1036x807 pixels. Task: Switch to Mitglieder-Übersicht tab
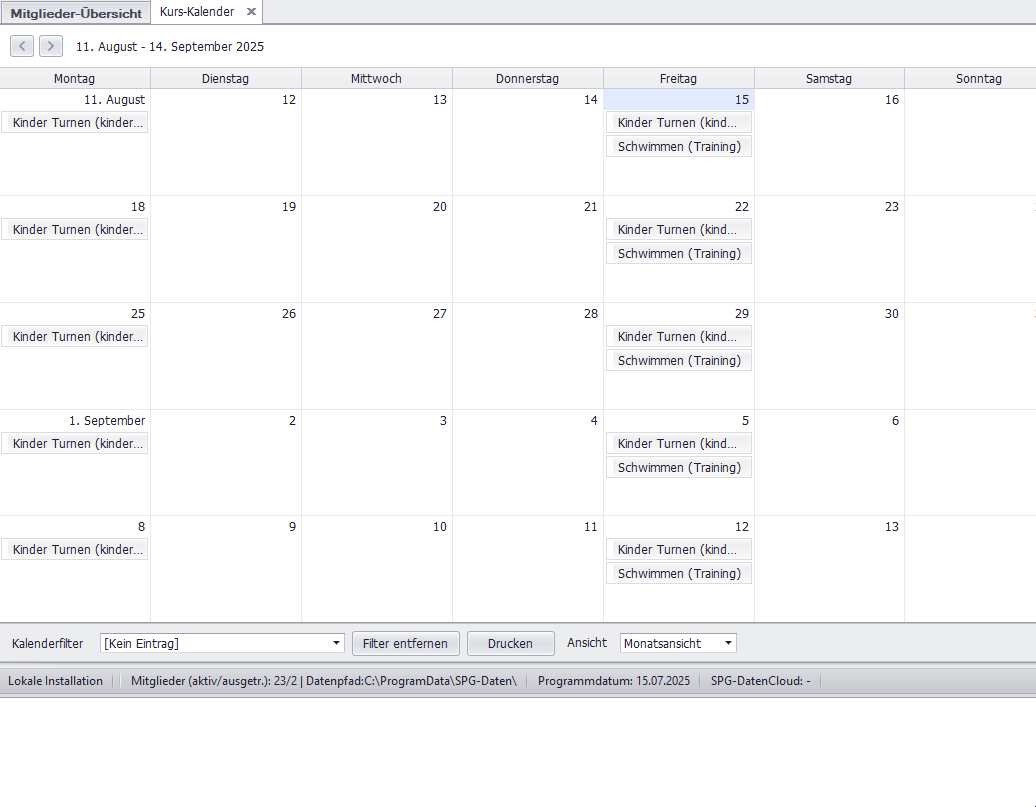click(x=76, y=13)
